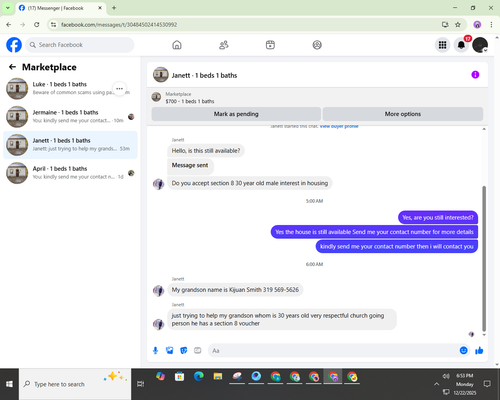Show hidden system tray icons chevron
This screenshot has width=500, height=400.
pyautogui.click(x=436, y=384)
